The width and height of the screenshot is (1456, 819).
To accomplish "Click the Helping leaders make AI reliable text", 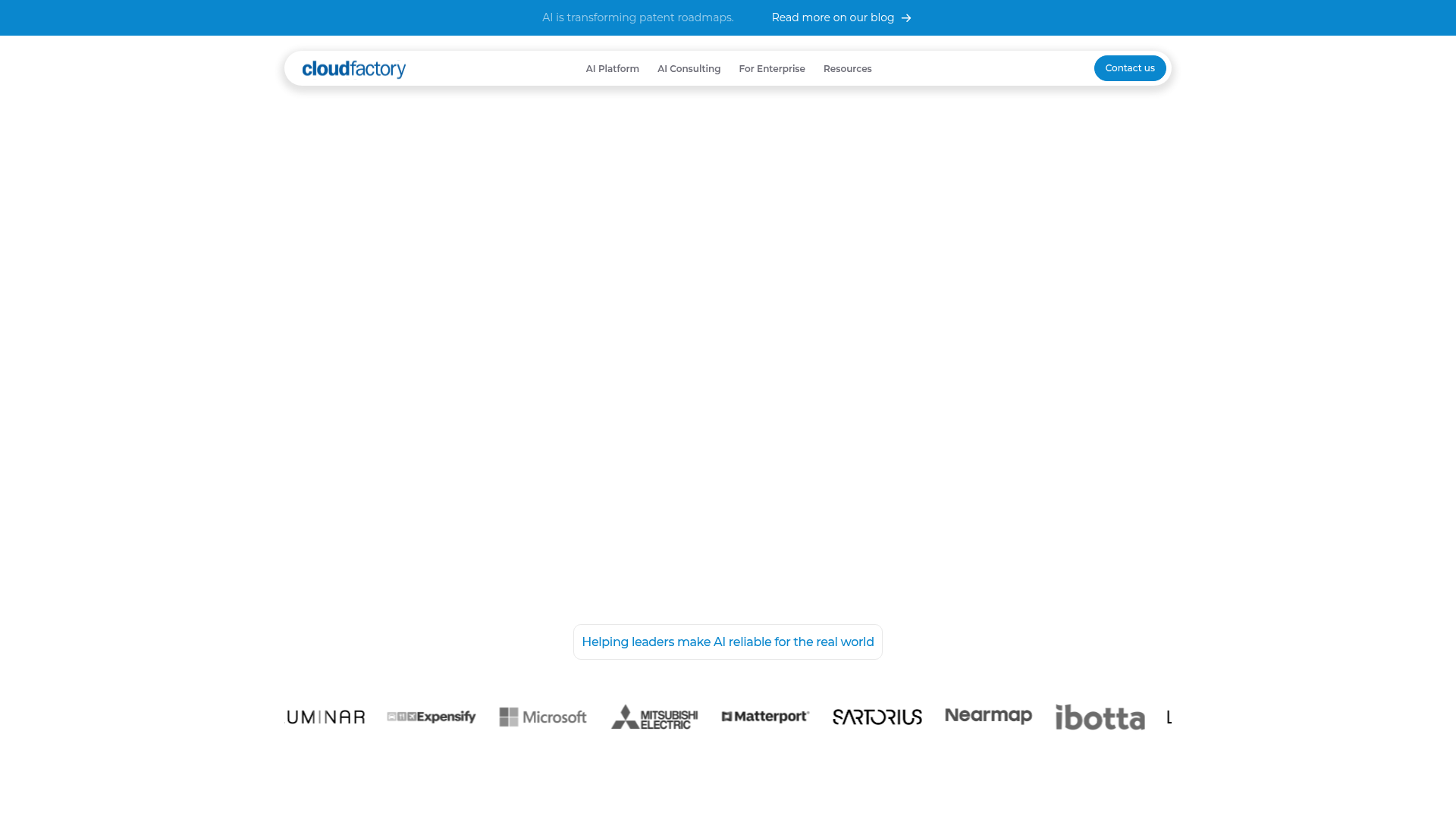I will [x=727, y=642].
